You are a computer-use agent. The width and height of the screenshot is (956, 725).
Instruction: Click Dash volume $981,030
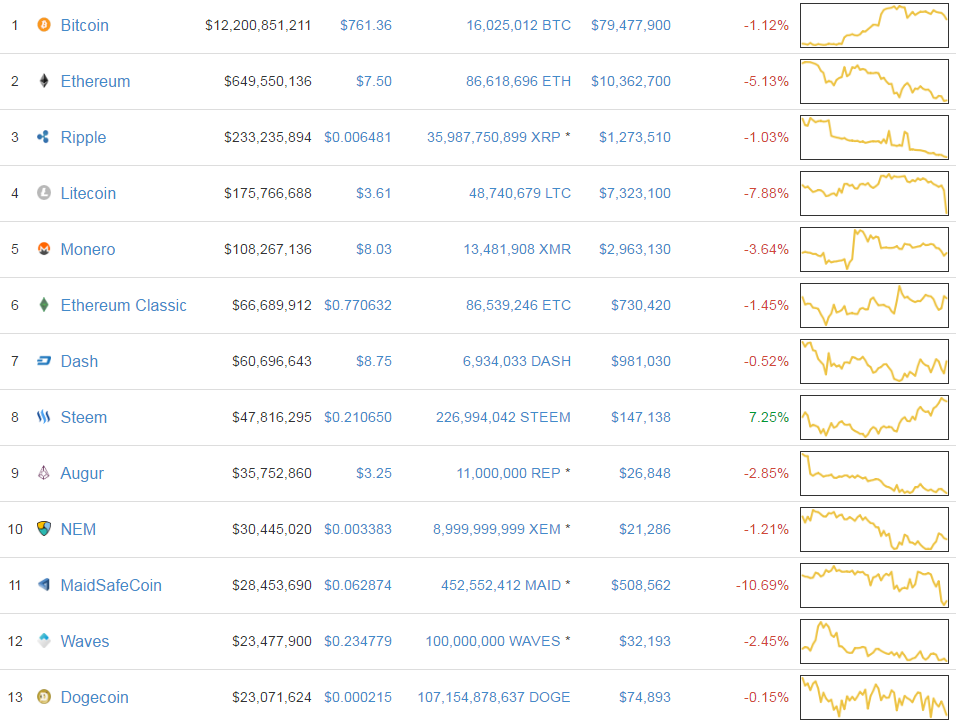click(641, 362)
